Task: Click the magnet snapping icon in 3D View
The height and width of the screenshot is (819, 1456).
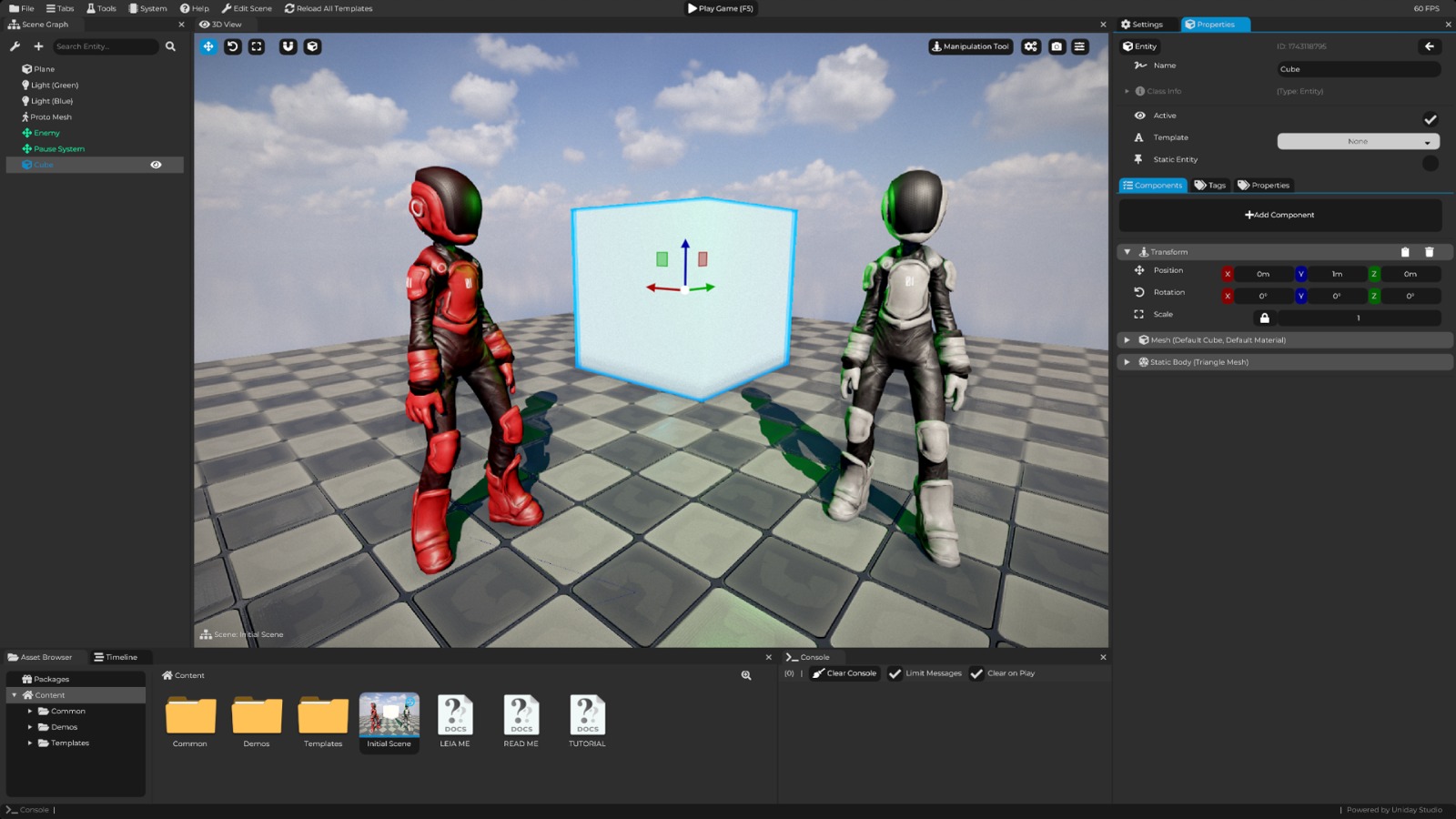Action: tap(288, 46)
